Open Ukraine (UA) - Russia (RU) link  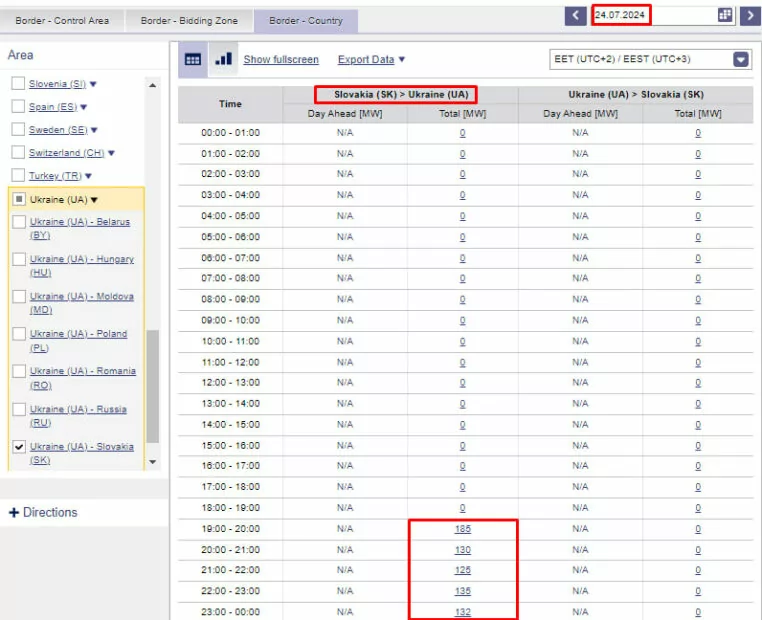78,416
